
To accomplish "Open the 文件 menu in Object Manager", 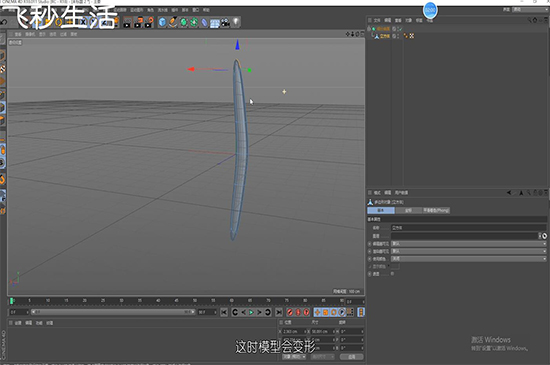I will (x=377, y=20).
